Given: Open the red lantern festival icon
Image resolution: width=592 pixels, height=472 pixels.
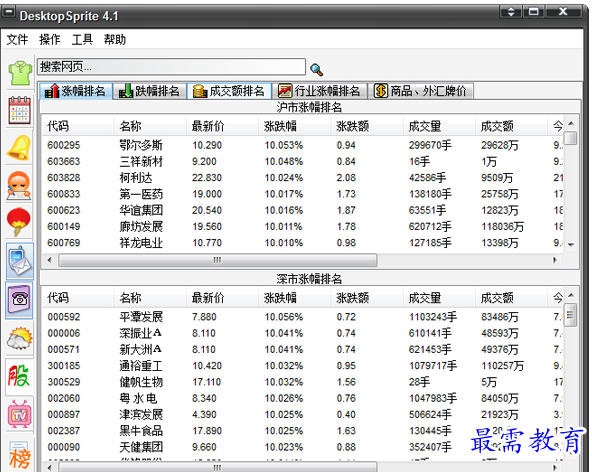Looking at the screenshot, I should (x=18, y=222).
